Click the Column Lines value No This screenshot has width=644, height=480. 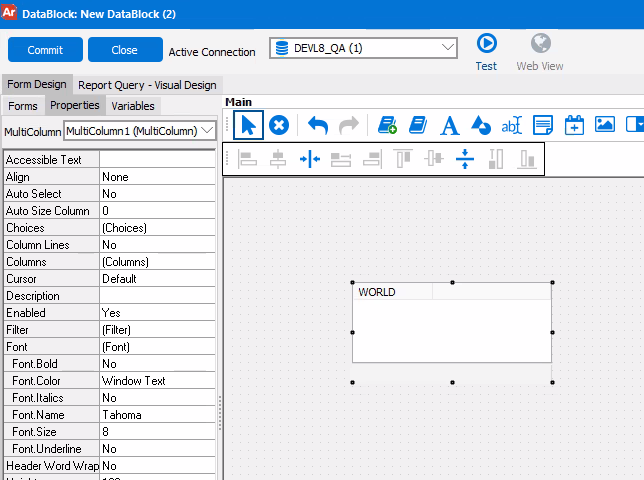tap(157, 245)
